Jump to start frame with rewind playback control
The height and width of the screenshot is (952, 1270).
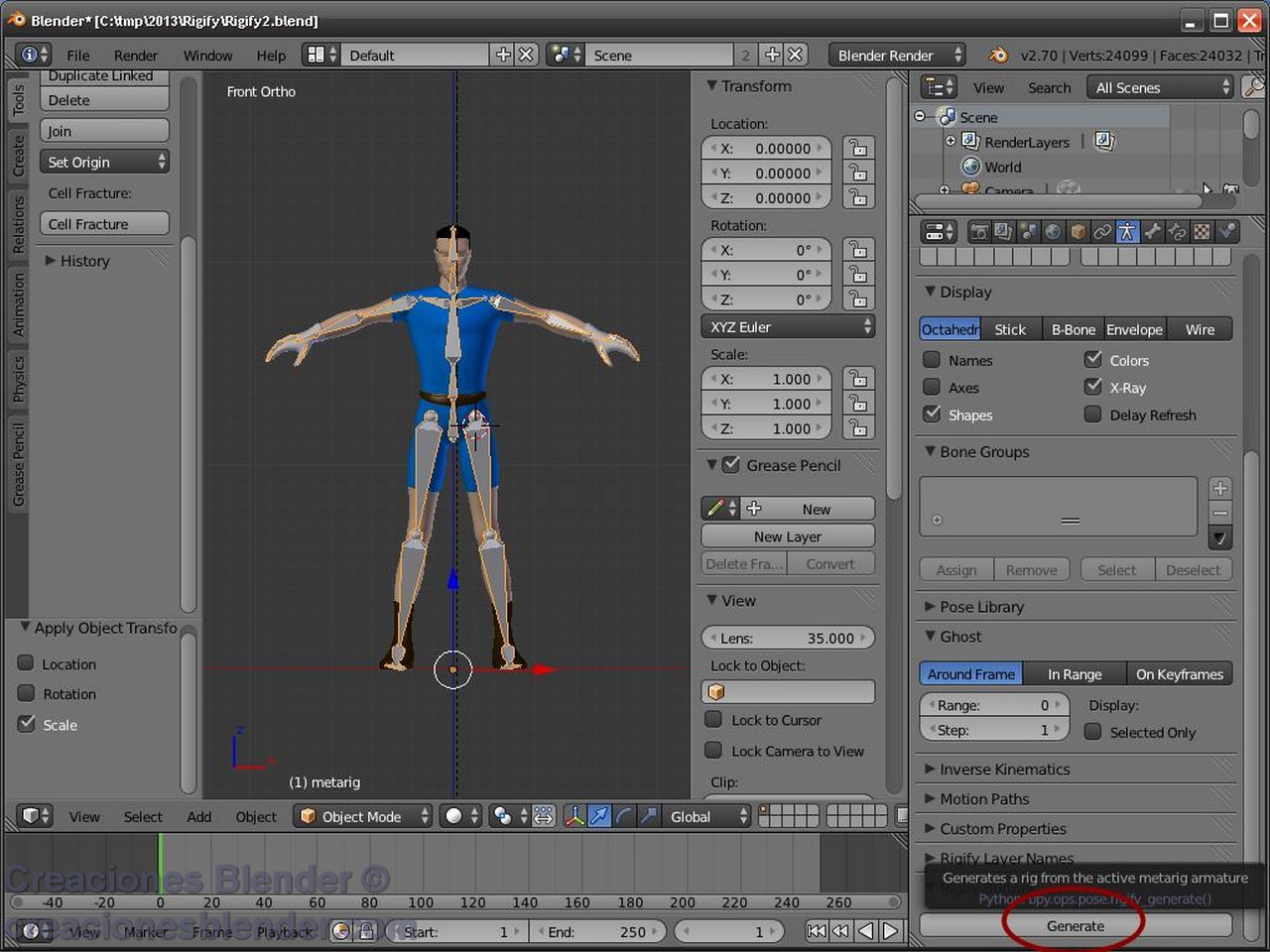tap(815, 931)
